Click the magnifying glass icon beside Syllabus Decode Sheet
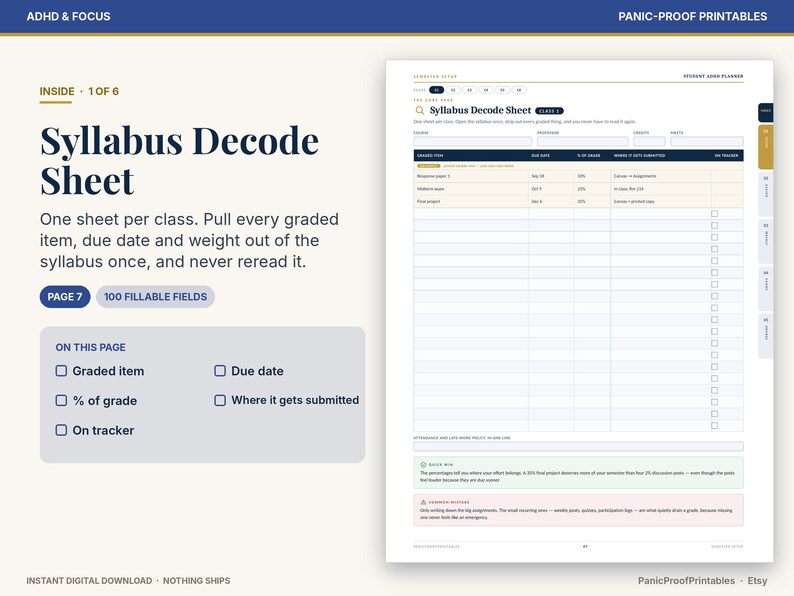794x596 pixels. click(x=419, y=110)
